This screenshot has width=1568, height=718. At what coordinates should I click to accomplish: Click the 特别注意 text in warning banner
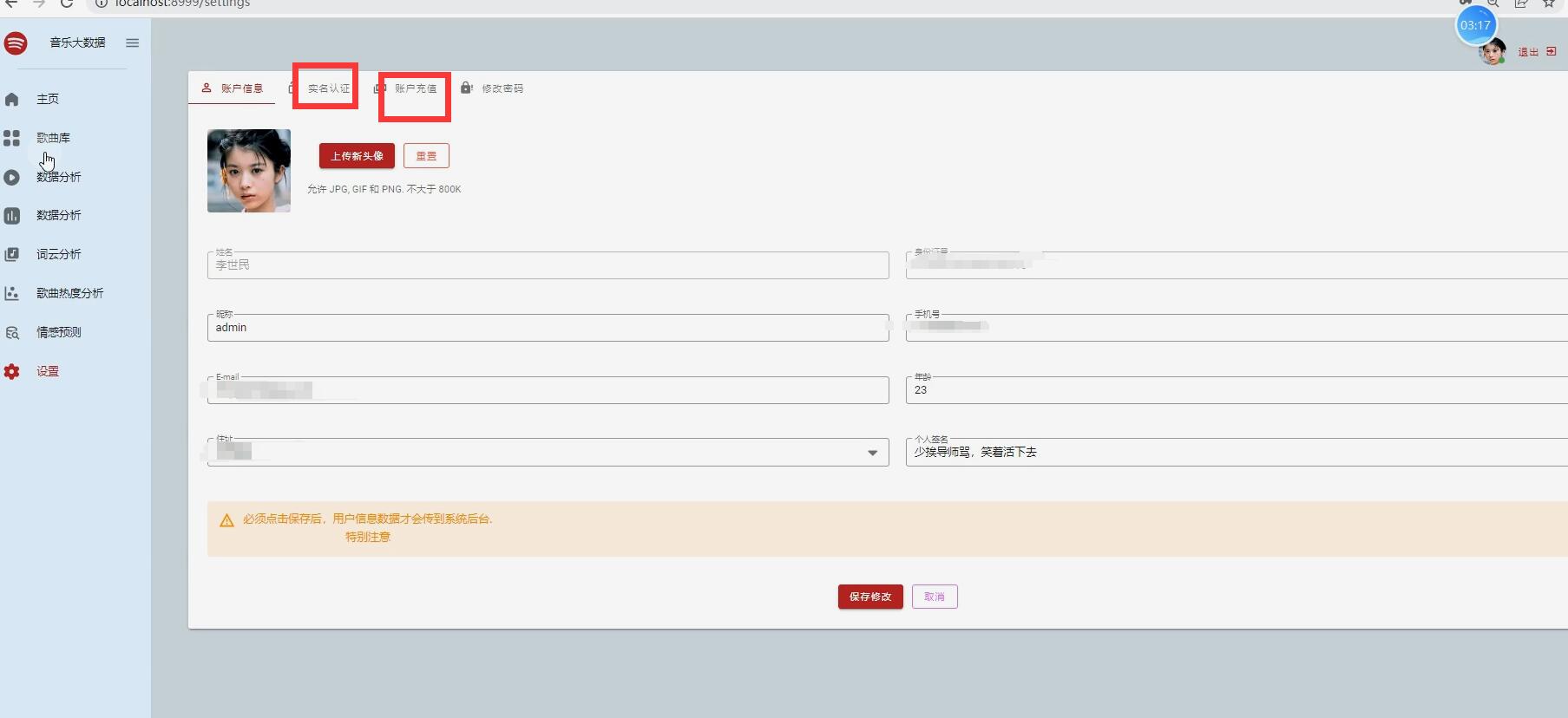point(368,537)
